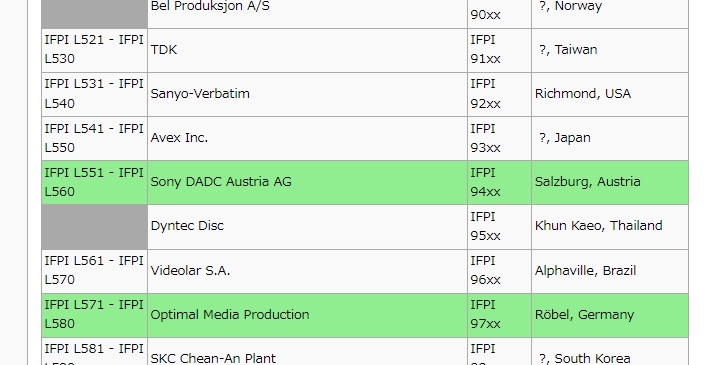
Task: Click the Richmond, USA location cell
Action: click(x=610, y=94)
